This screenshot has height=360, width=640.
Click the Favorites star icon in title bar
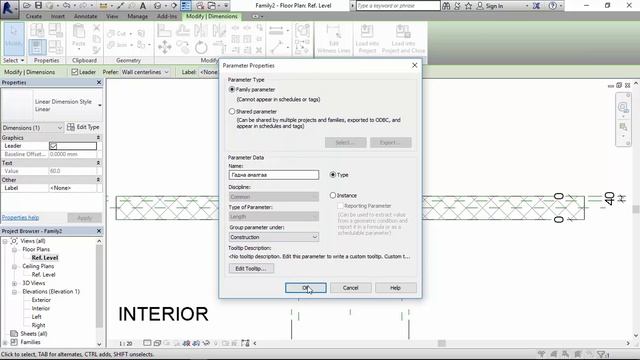click(x=469, y=6)
